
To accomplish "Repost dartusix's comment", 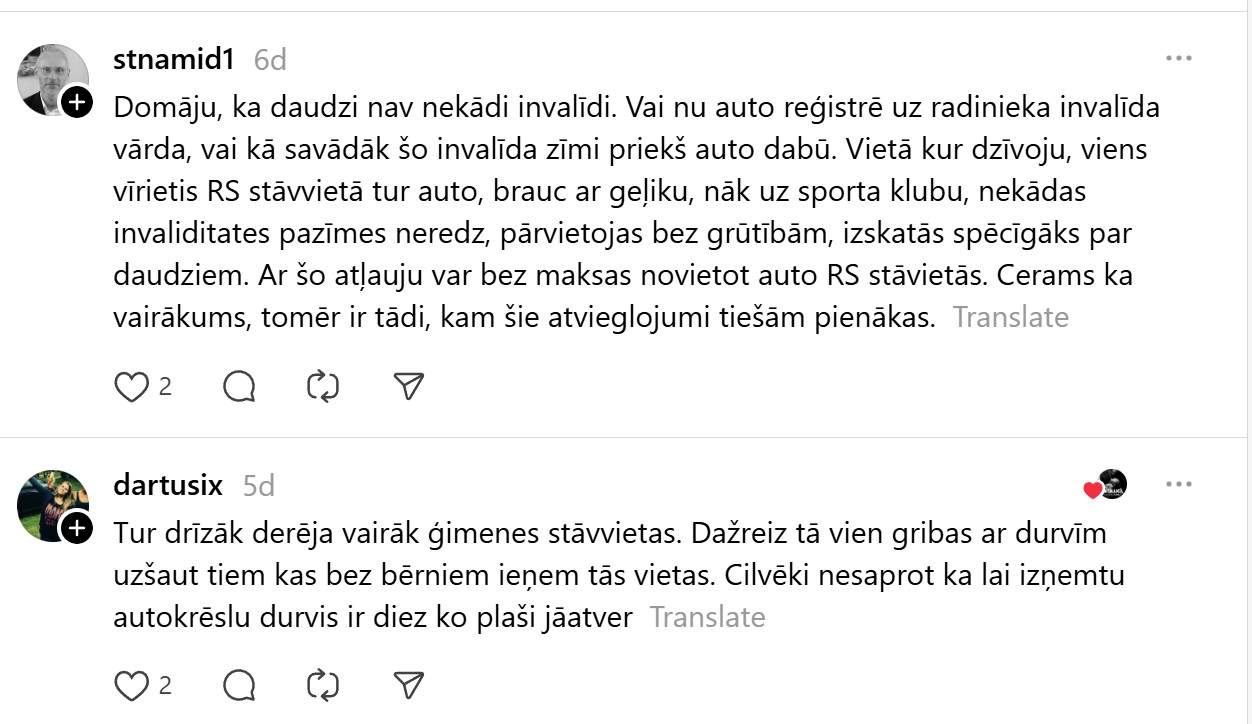I will (323, 685).
